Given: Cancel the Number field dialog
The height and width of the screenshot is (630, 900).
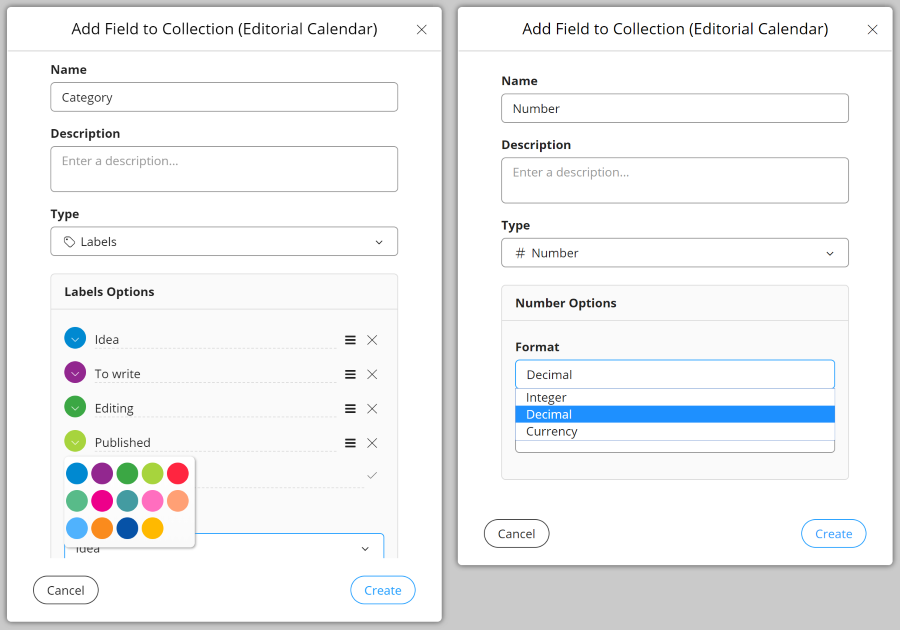Looking at the screenshot, I should [517, 534].
